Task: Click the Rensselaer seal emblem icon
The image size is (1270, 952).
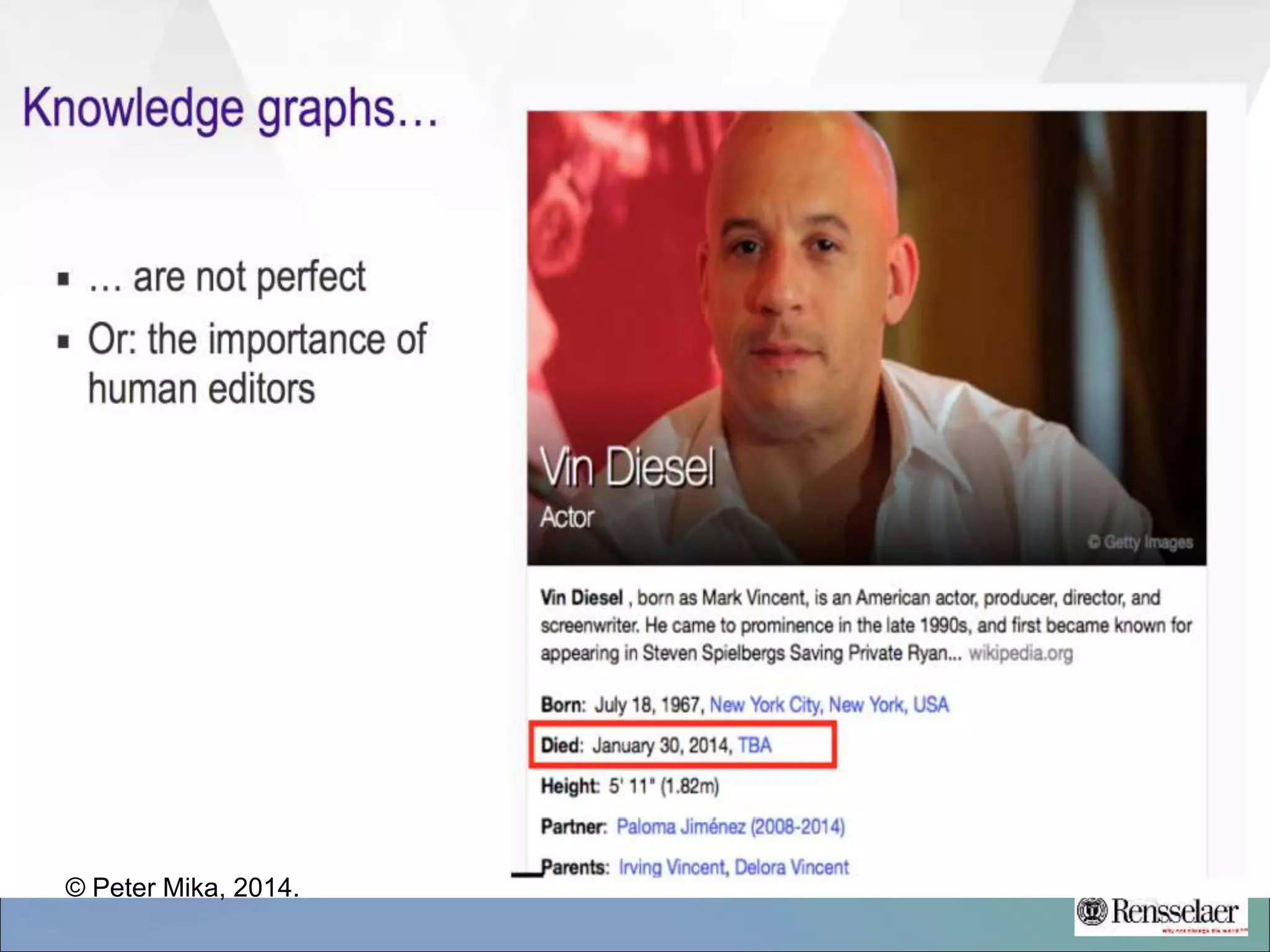Action: click(x=1092, y=911)
